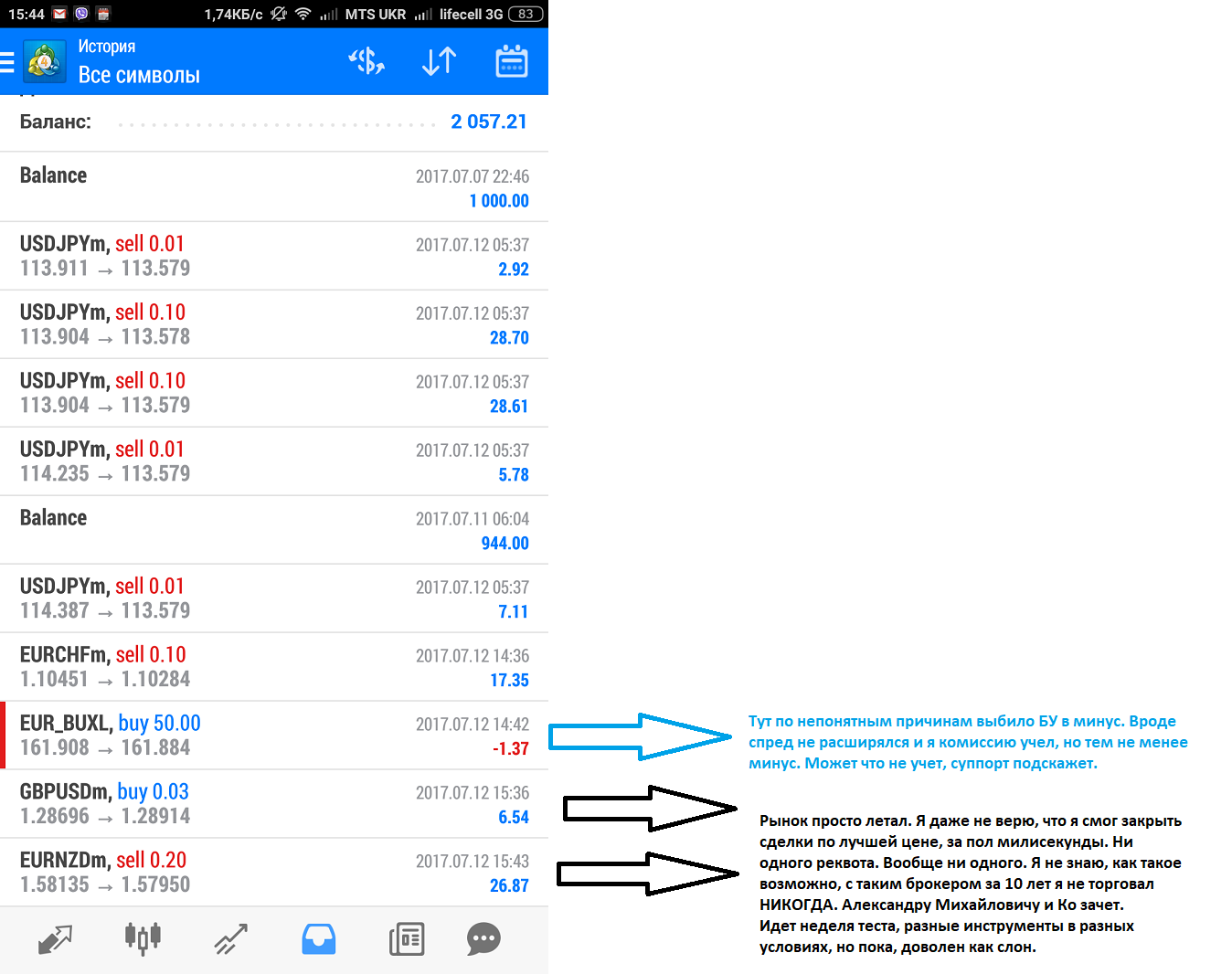
Task: Select the 'Все символы' title text
Action: (x=139, y=75)
